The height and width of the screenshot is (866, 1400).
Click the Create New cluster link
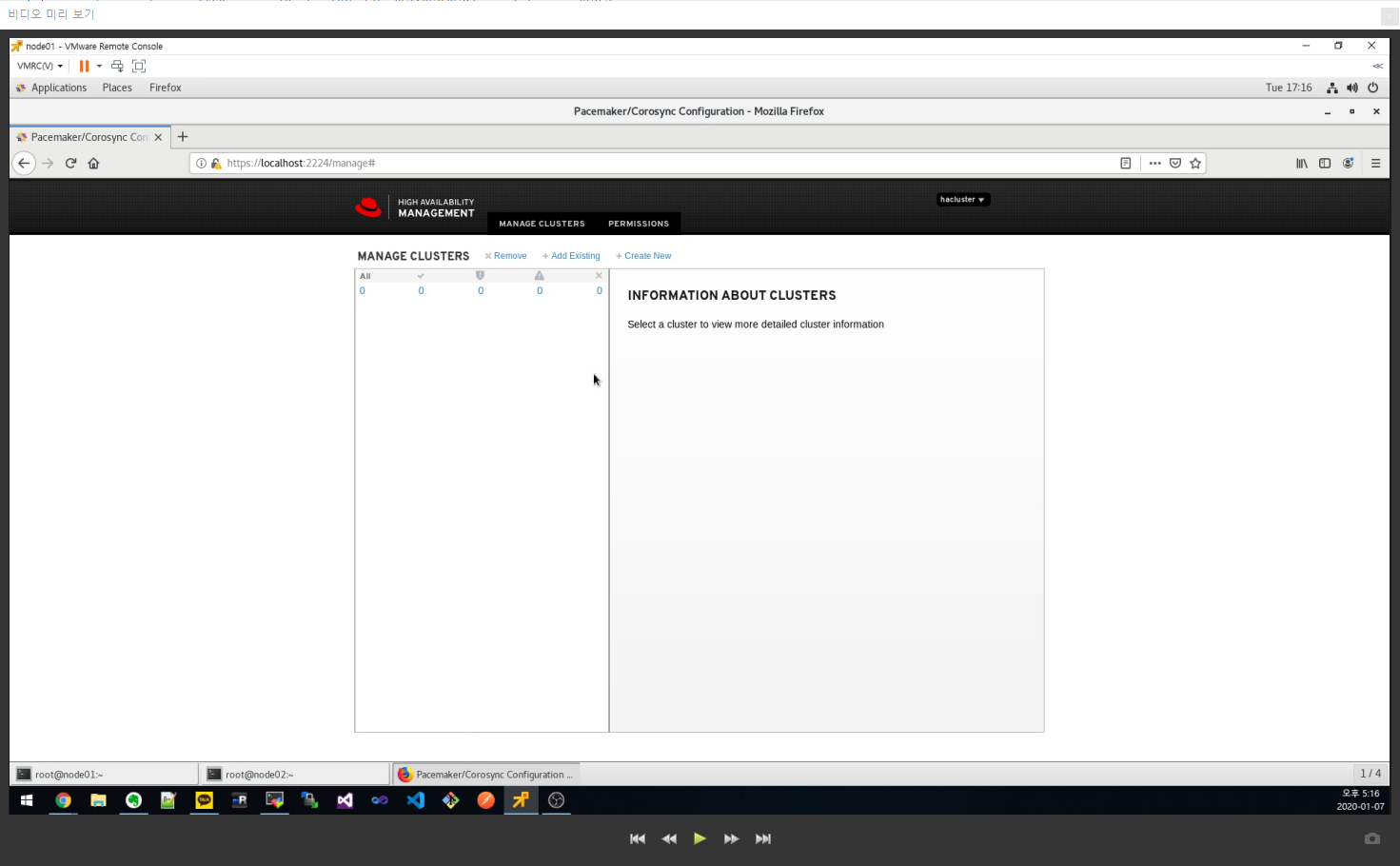[643, 256]
